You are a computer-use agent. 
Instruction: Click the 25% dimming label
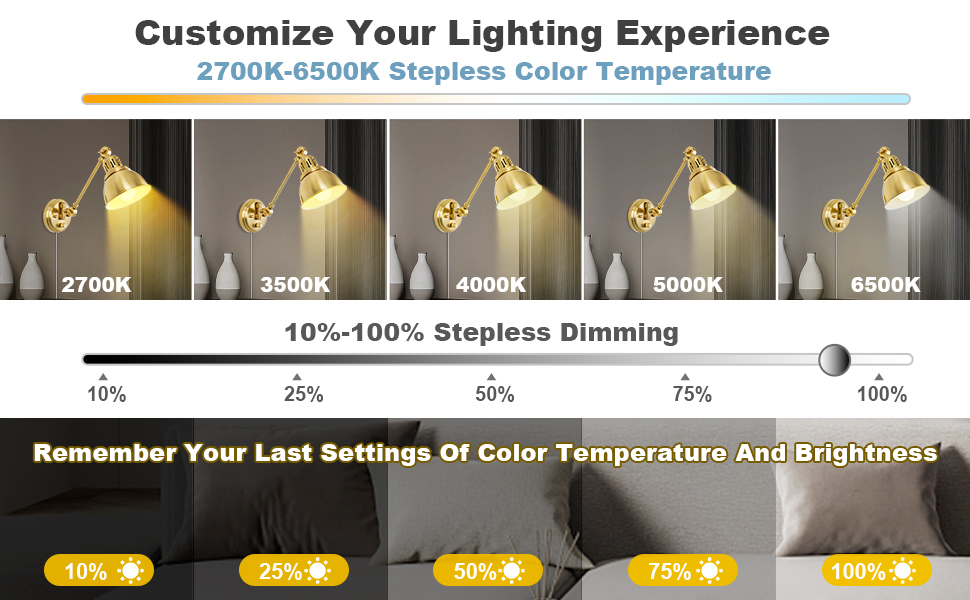[x=303, y=395]
